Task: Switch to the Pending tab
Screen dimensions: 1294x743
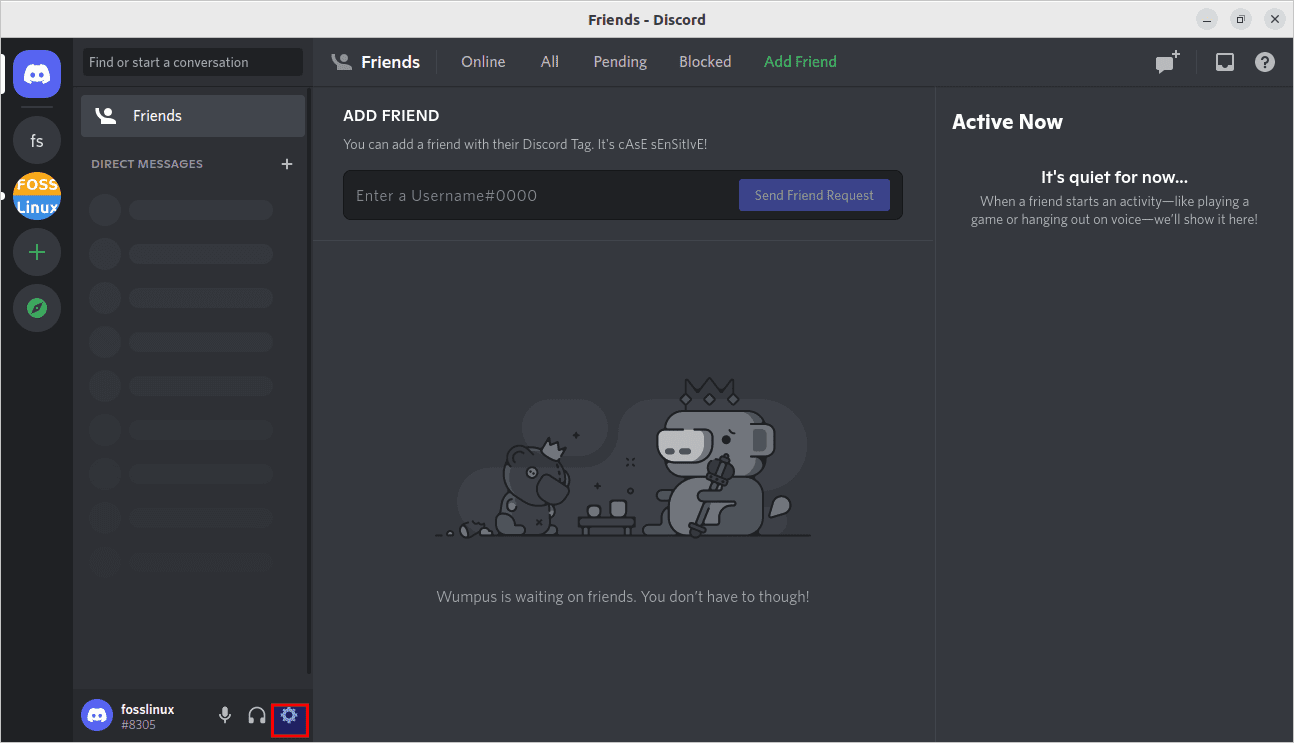Action: pyautogui.click(x=620, y=62)
